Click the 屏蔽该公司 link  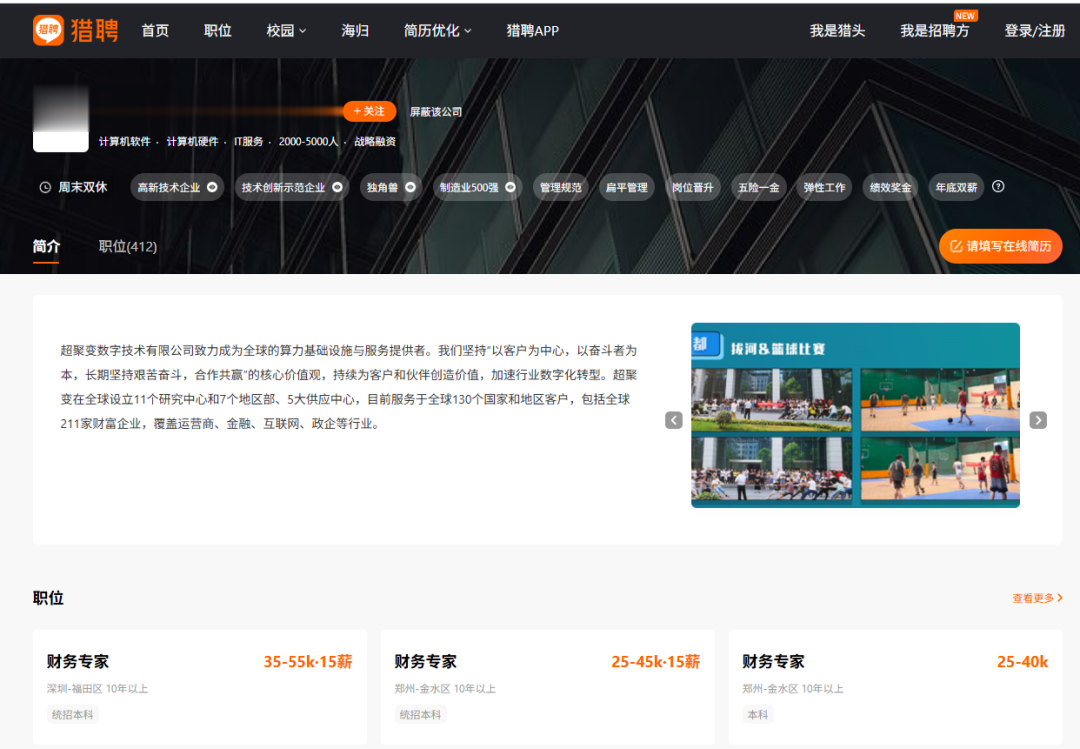point(433,112)
